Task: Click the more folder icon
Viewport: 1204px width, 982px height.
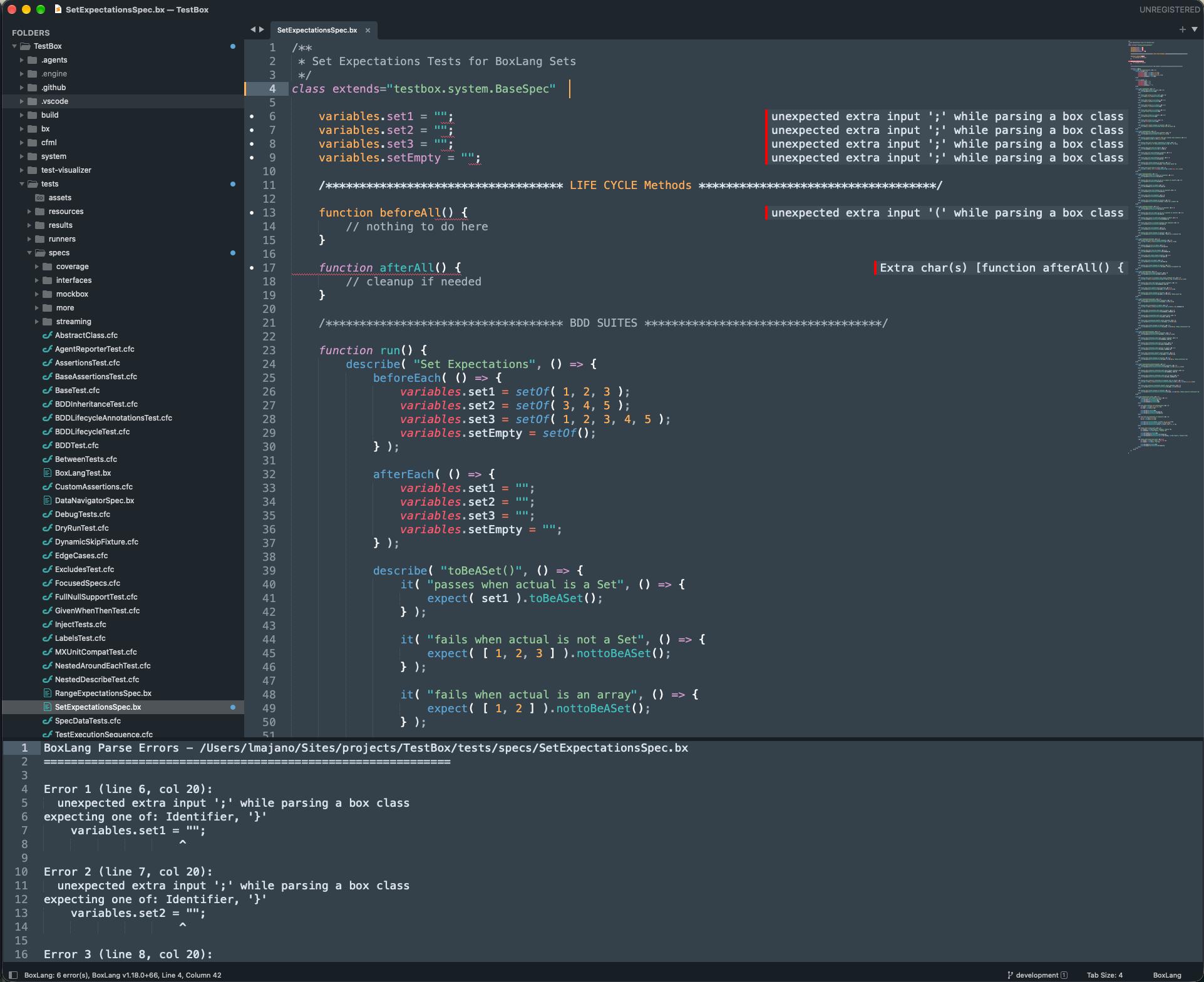Action: 48,308
